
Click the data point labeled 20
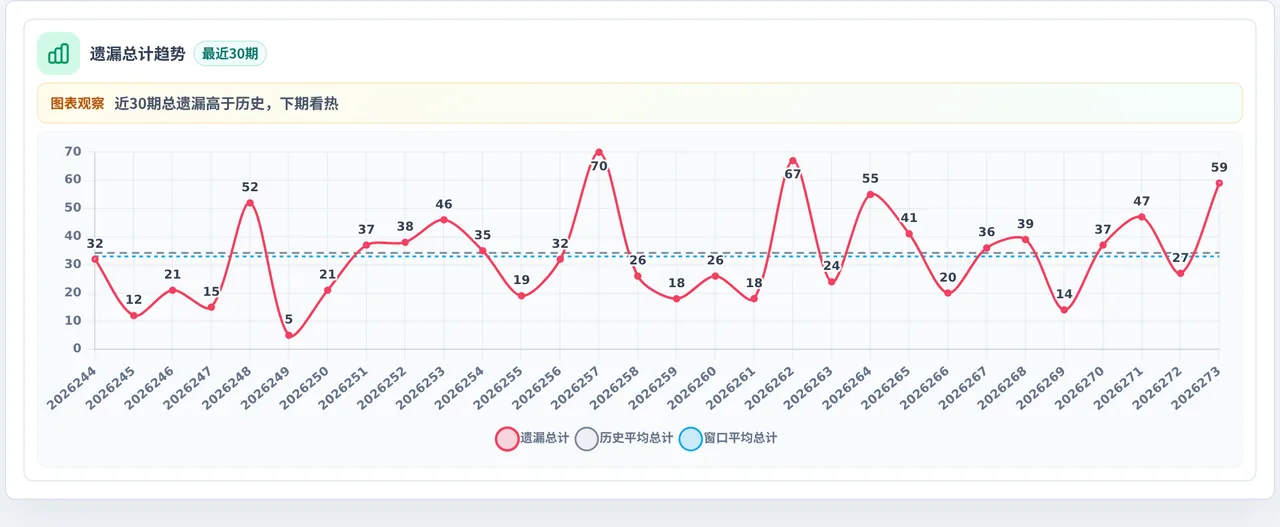click(x=948, y=293)
